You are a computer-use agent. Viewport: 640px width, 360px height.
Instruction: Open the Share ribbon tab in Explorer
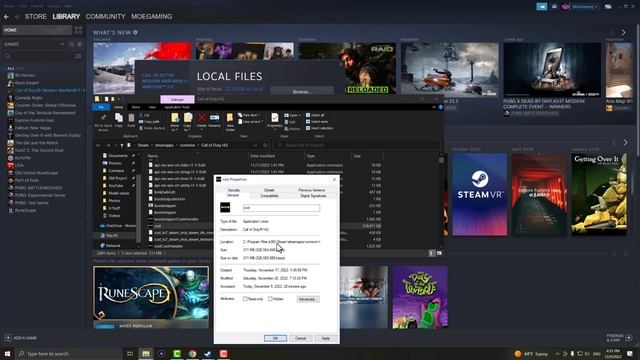[x=136, y=107]
